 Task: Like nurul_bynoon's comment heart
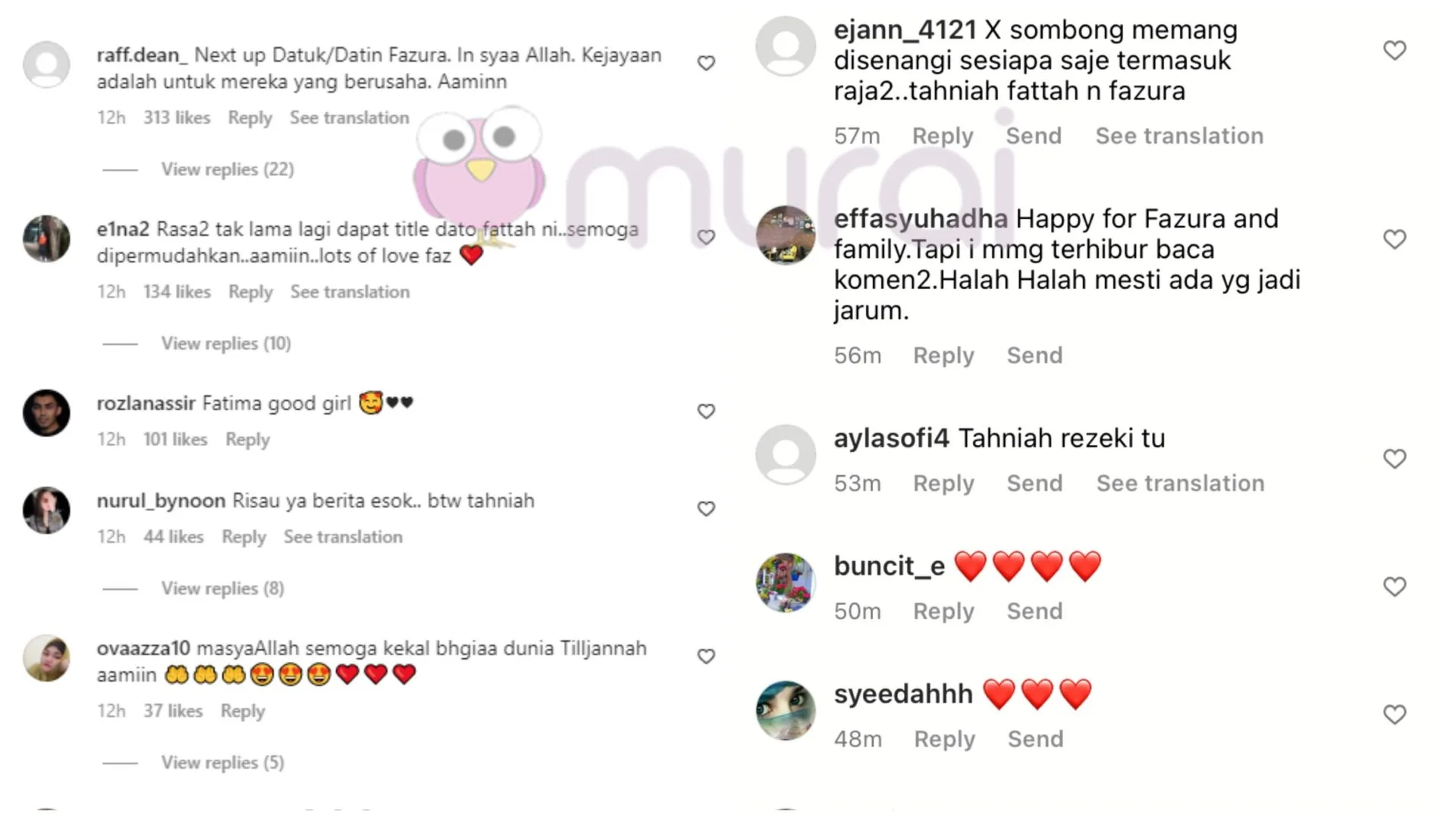[x=706, y=509]
